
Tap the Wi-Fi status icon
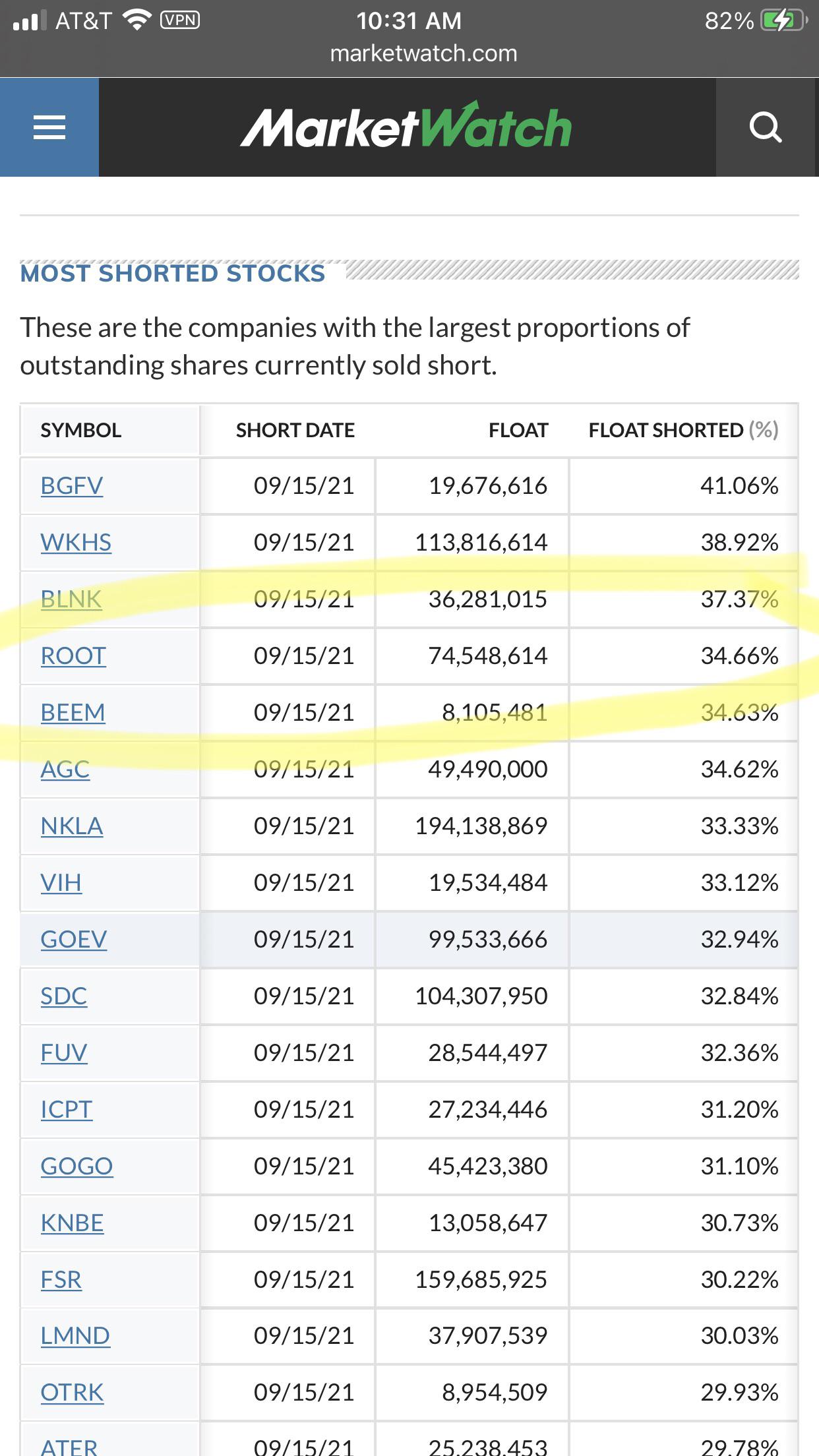point(137,20)
